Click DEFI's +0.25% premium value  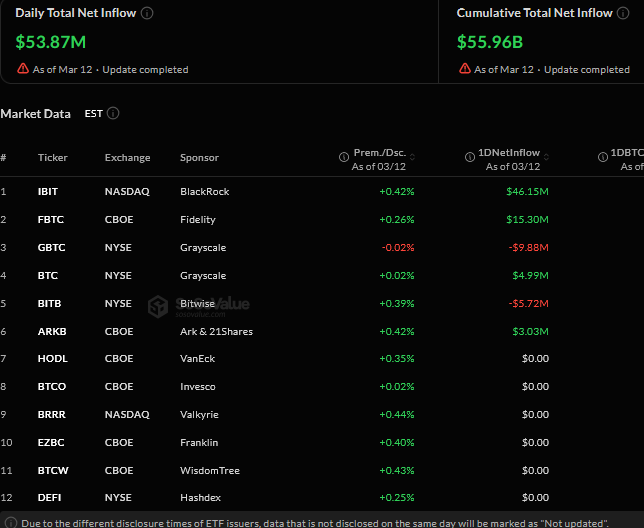tap(397, 498)
